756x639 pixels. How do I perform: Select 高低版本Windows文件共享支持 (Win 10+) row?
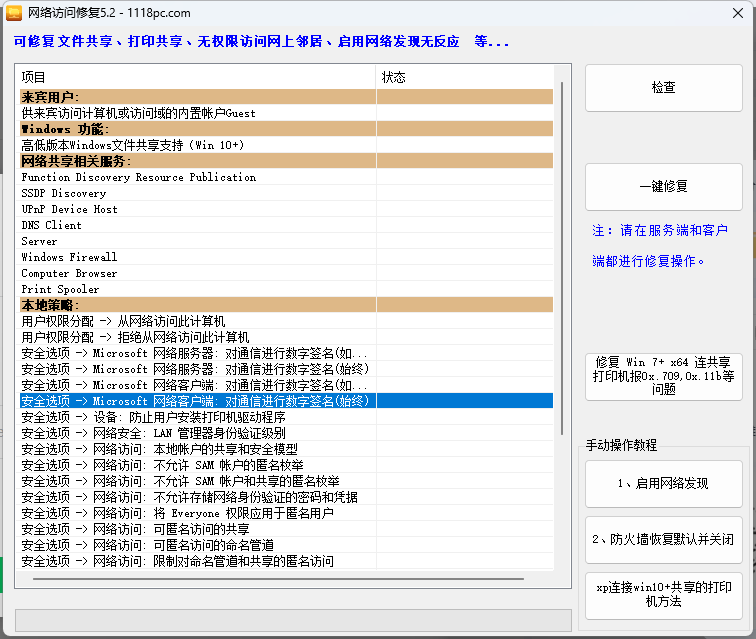[286, 145]
